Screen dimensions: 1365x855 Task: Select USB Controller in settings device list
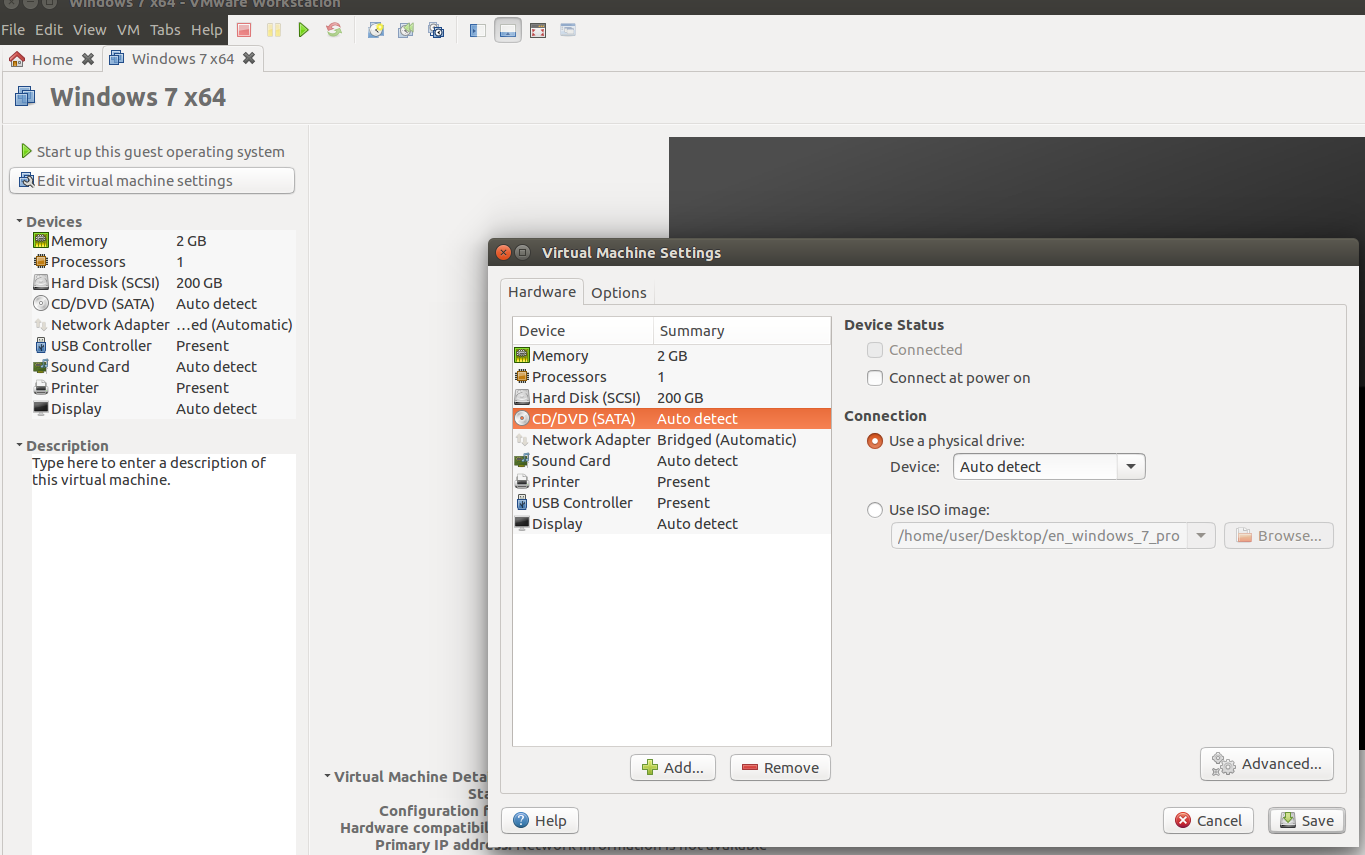point(671,503)
